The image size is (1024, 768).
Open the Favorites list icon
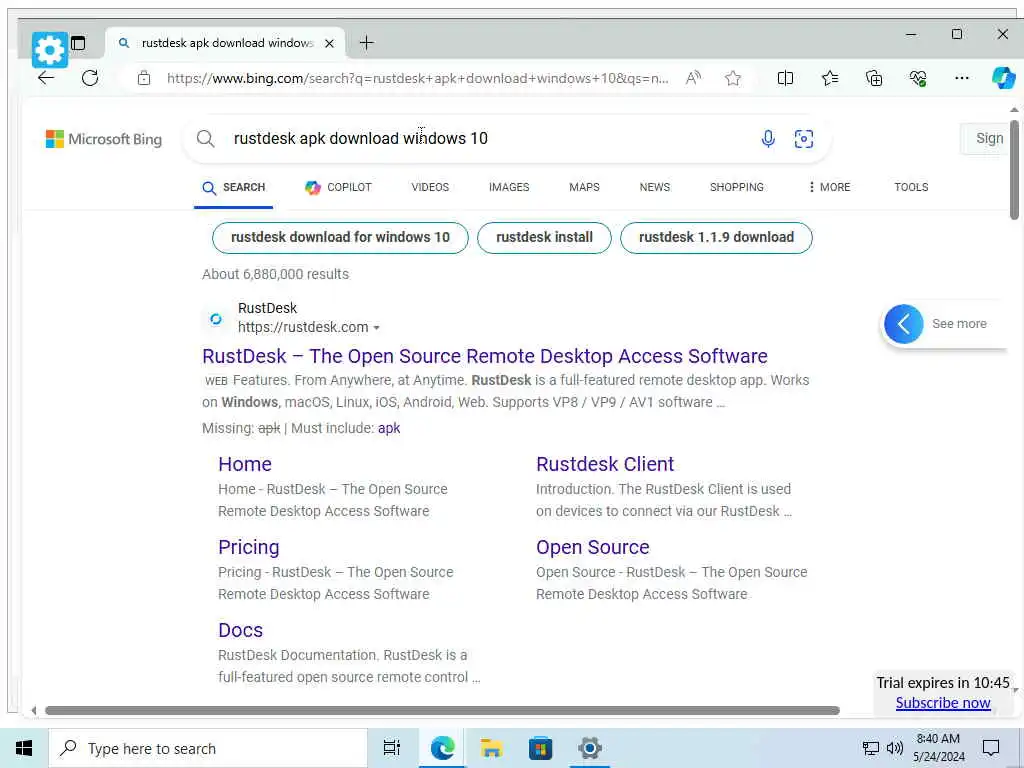click(x=830, y=78)
